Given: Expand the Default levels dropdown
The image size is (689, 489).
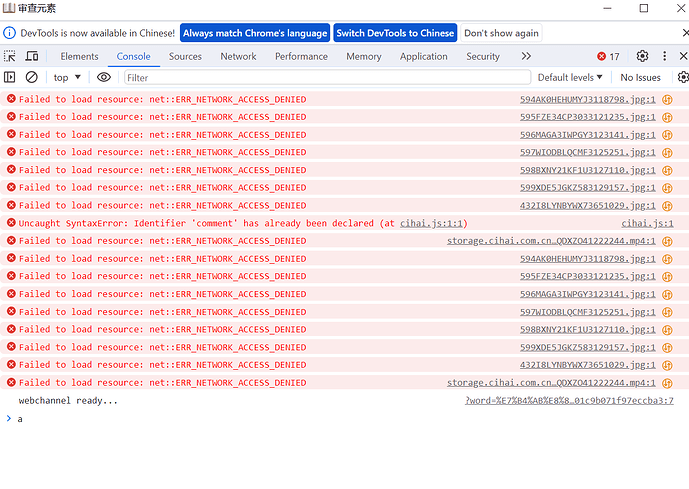Looking at the screenshot, I should 570,77.
